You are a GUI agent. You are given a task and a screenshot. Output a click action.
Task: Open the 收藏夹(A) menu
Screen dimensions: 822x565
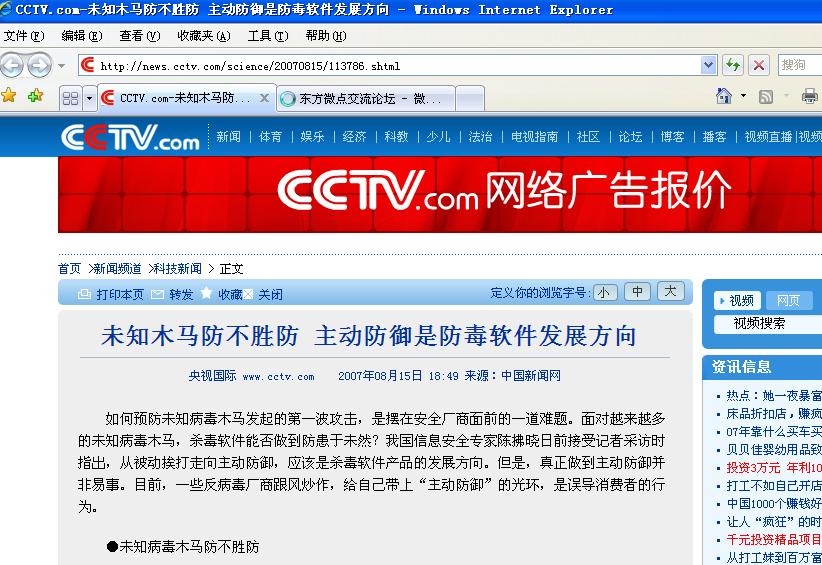[x=204, y=36]
